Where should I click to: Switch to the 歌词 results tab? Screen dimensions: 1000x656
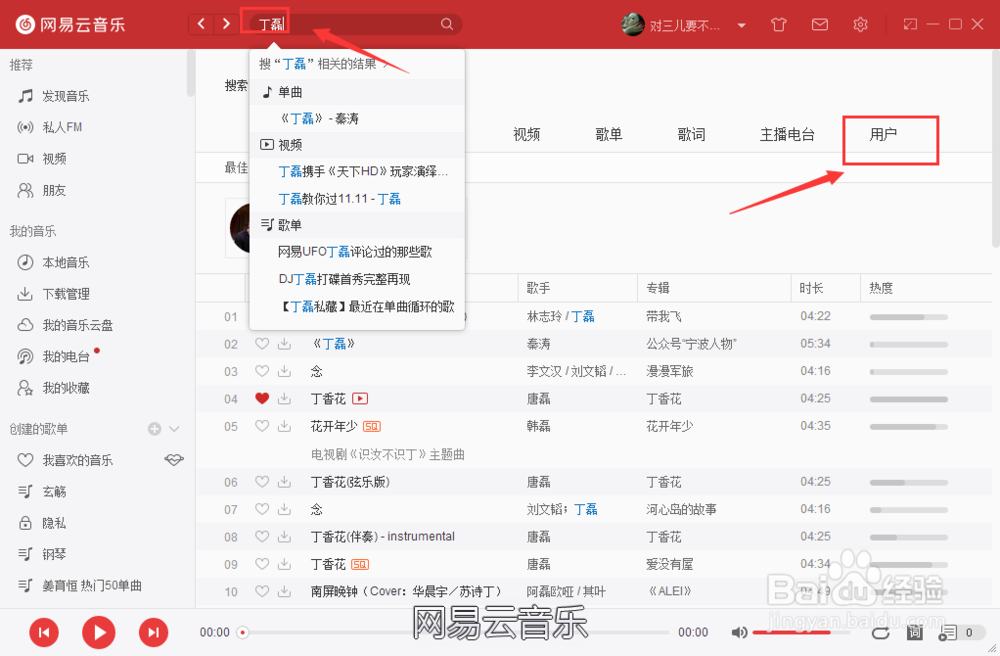coord(691,135)
